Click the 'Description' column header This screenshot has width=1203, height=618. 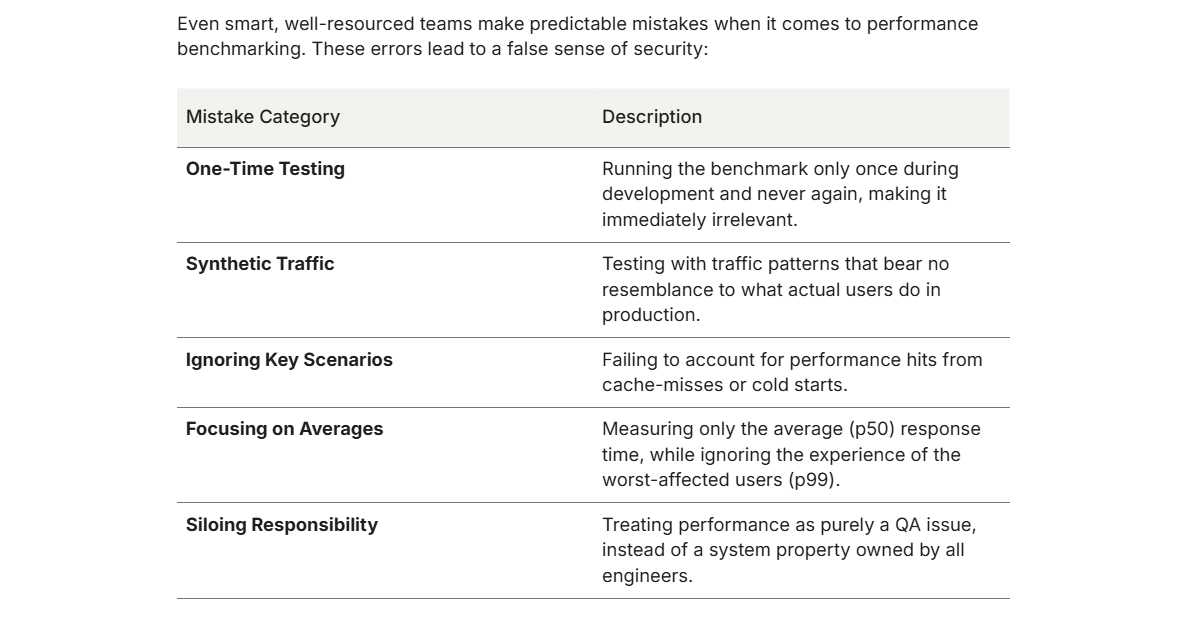click(651, 117)
